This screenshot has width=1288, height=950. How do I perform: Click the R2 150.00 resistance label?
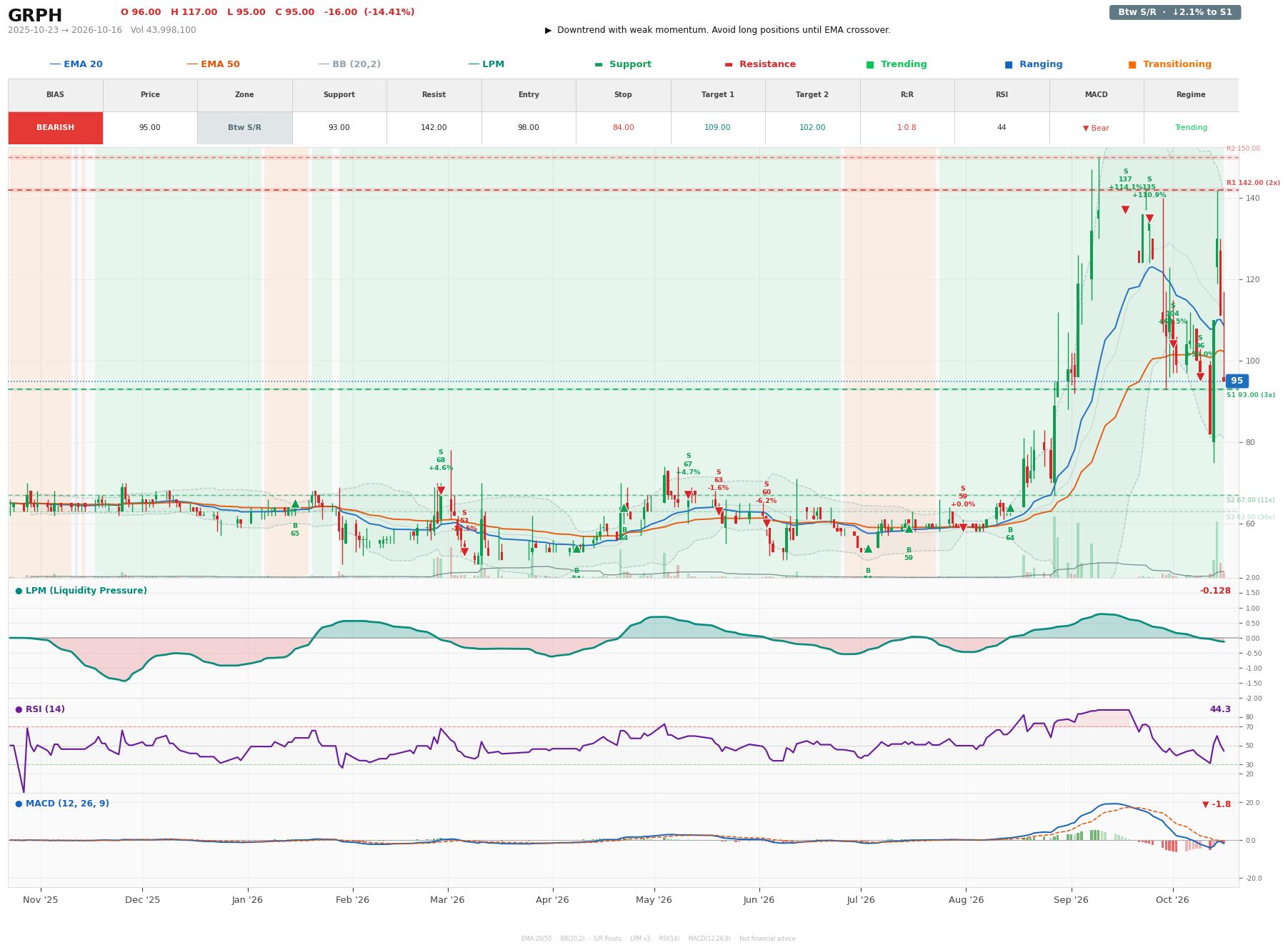(x=1243, y=149)
